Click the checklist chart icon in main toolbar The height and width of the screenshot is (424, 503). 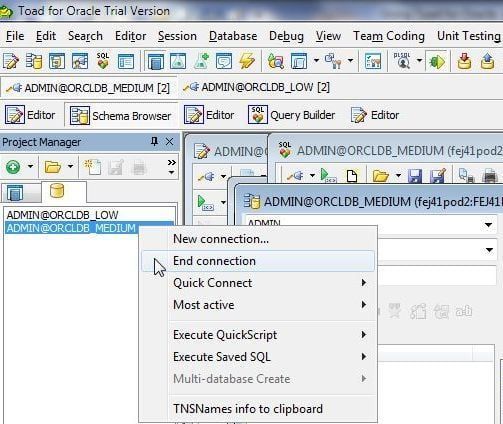[x=373, y=61]
